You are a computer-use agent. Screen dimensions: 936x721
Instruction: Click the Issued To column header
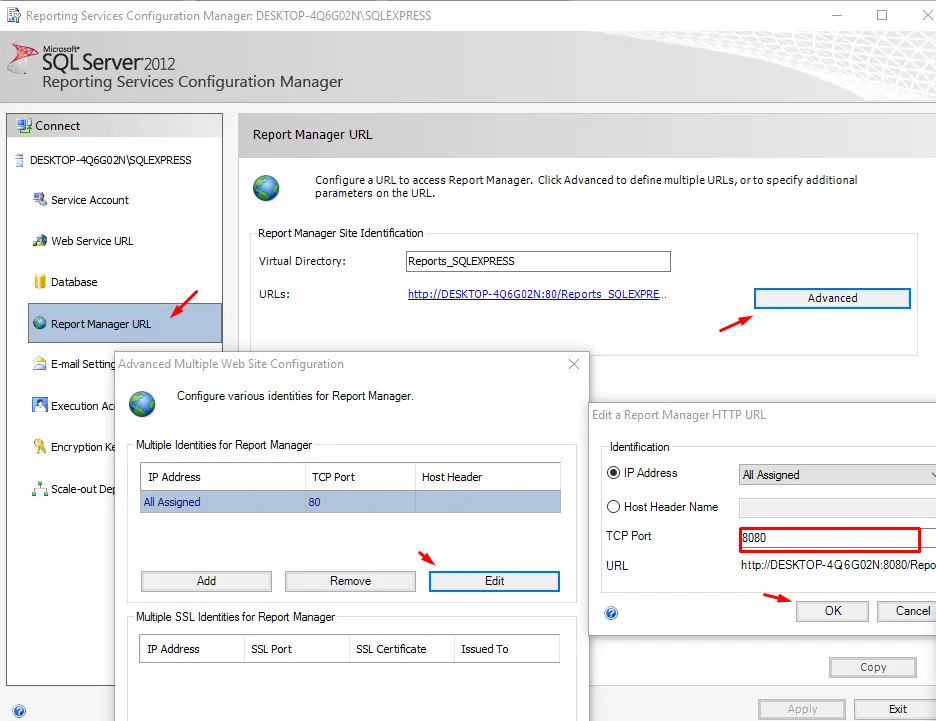[507, 649]
